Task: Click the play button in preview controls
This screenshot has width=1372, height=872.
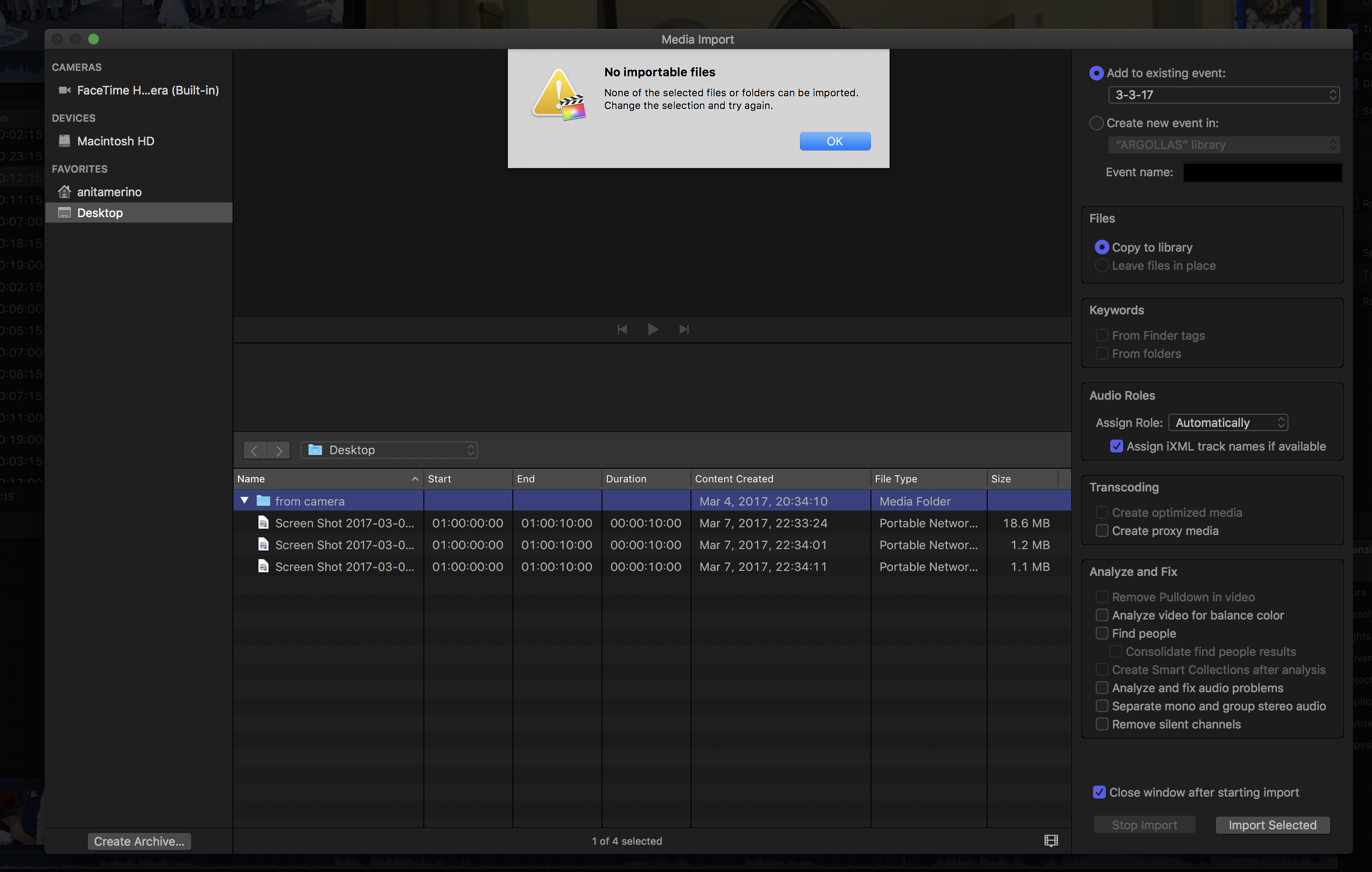Action: coord(653,329)
